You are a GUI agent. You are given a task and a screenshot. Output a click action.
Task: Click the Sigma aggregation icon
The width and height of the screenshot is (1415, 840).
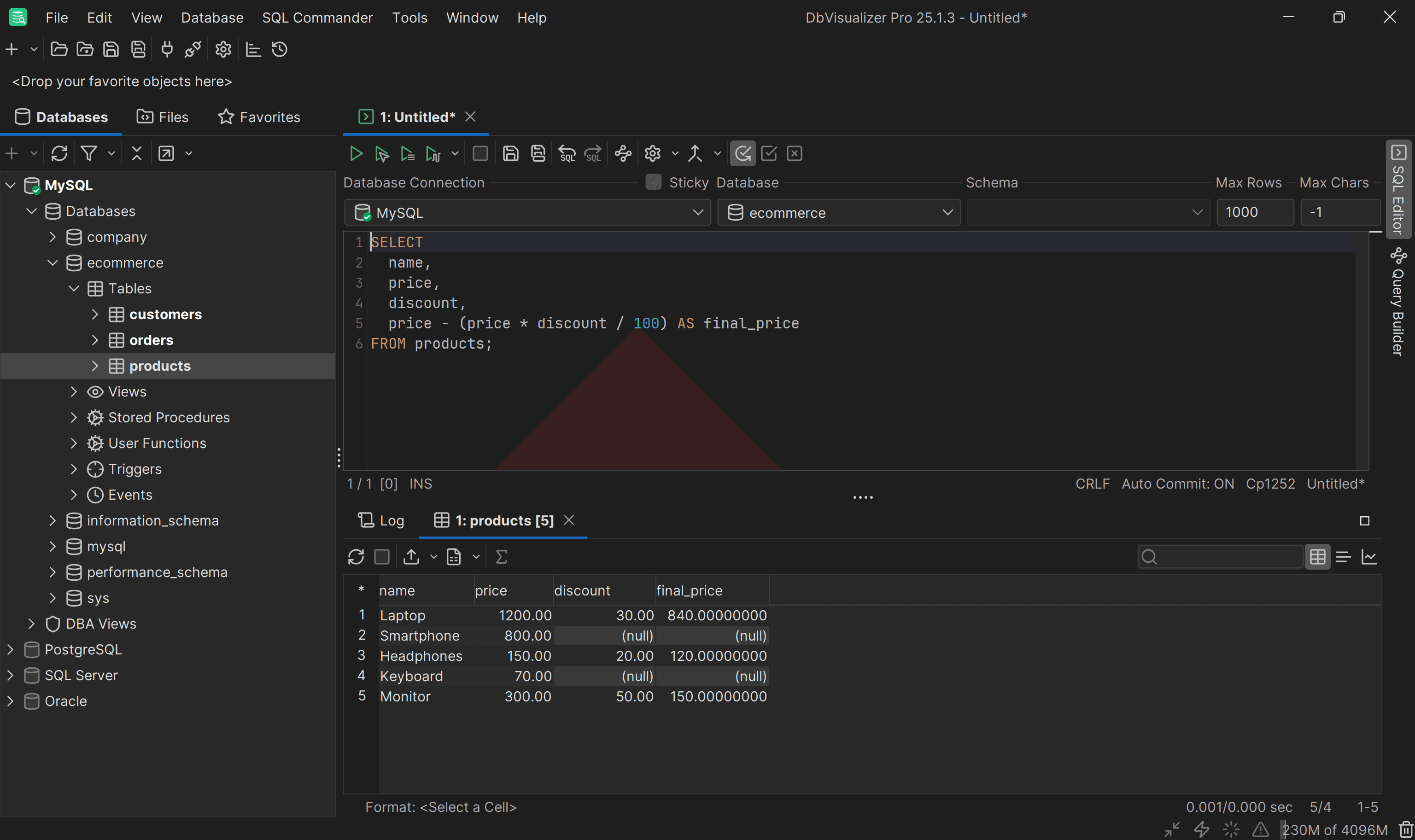502,557
